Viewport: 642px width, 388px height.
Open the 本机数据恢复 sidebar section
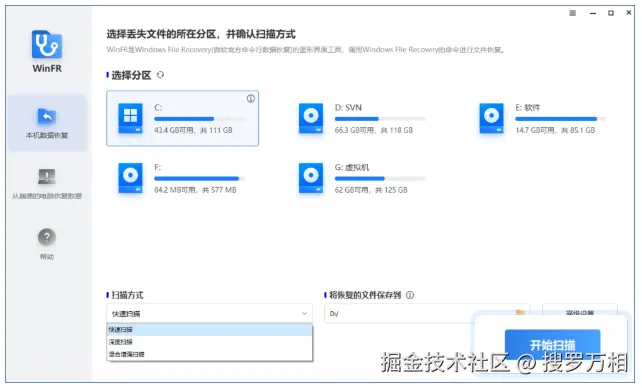point(47,123)
